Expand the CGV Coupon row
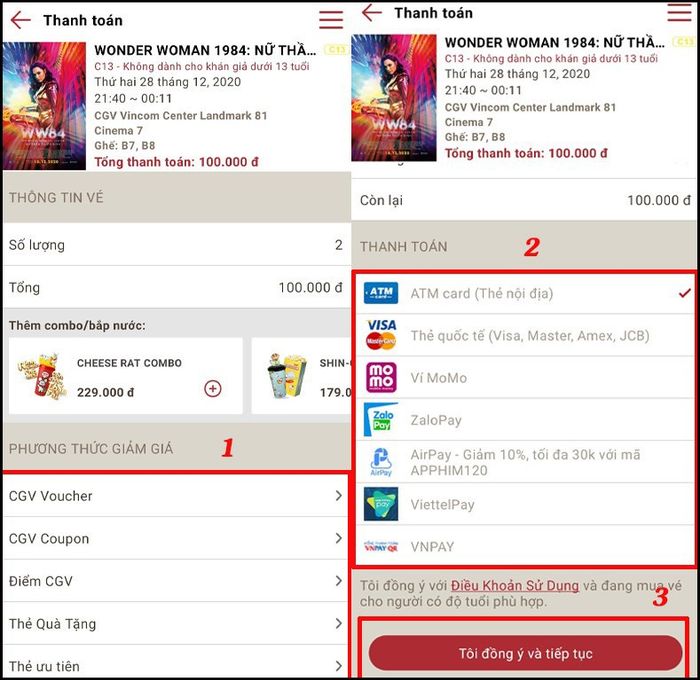This screenshot has height=680, width=700. click(175, 538)
